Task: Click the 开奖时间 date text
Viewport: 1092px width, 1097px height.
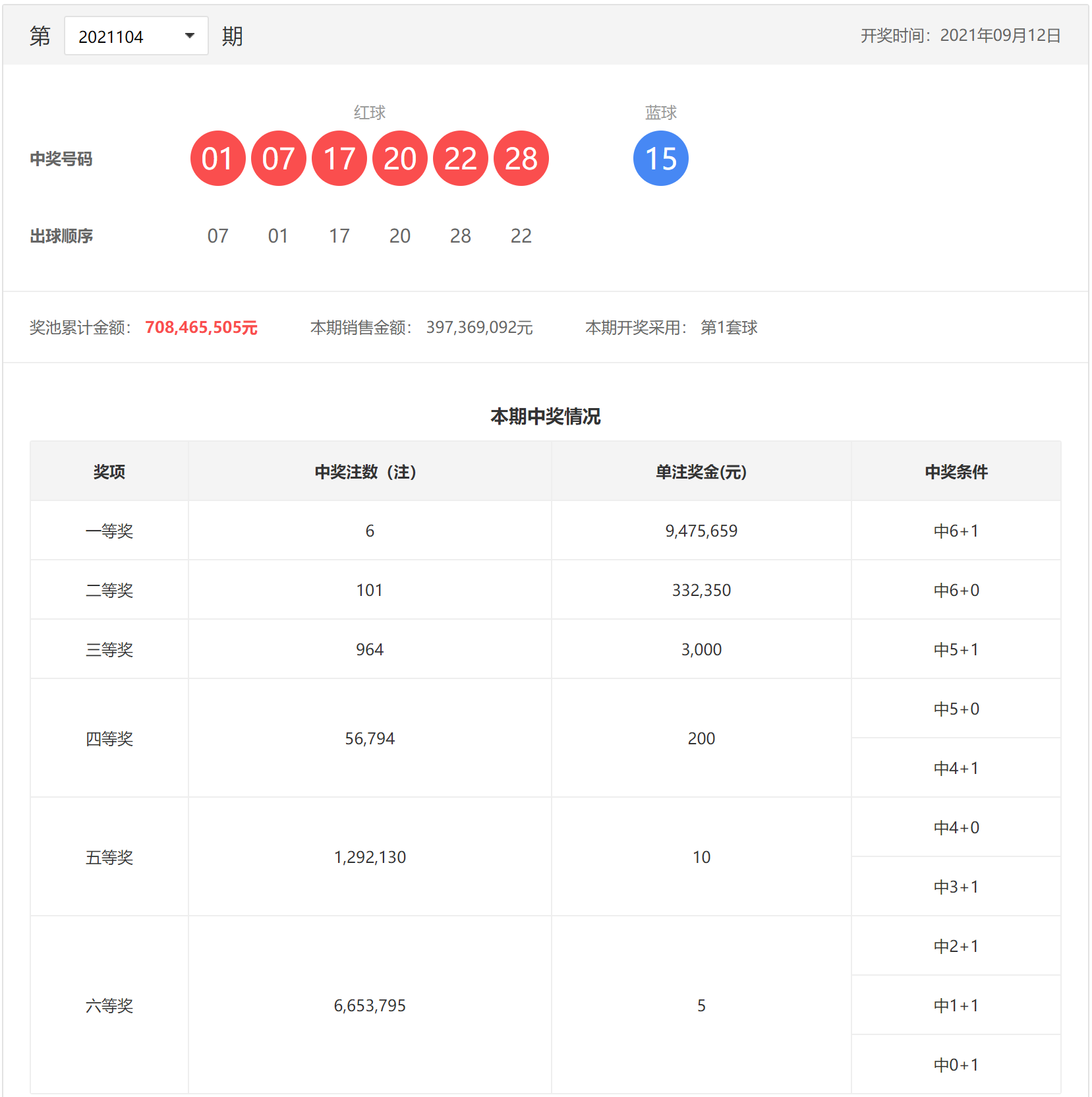Action: pos(960,36)
